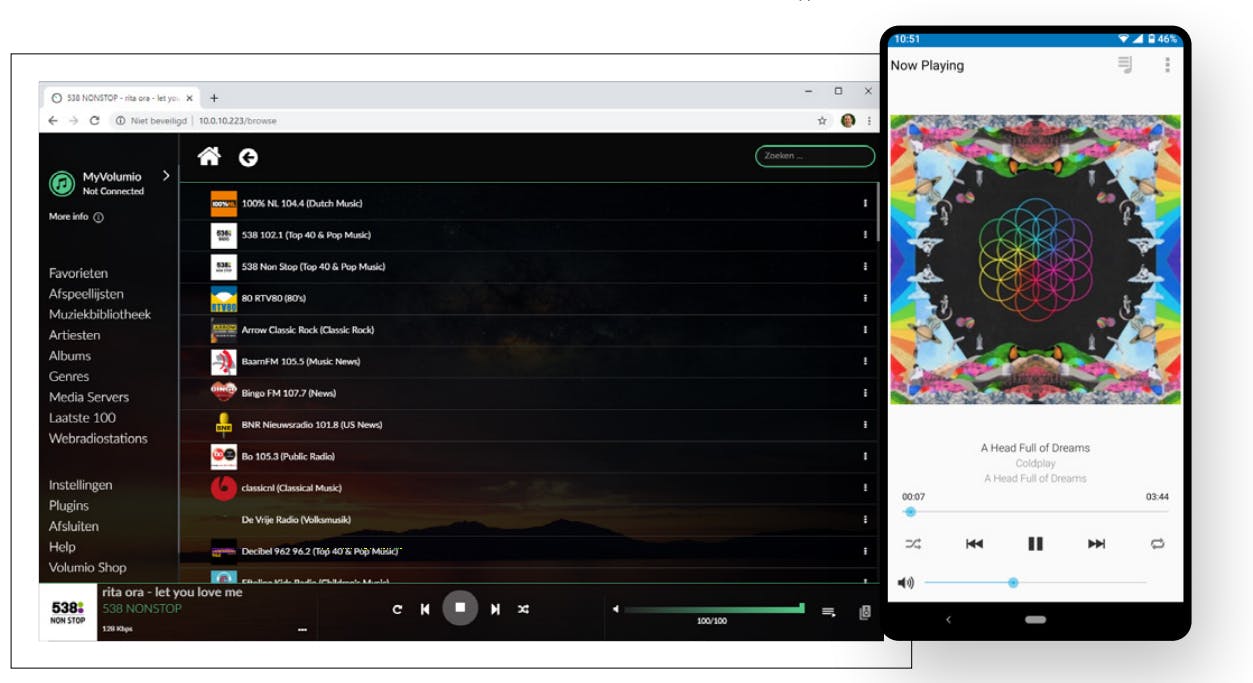Expand the MyVolumio chevron arrow
Screen dimensions: 1253x683
pyautogui.click(x=166, y=176)
